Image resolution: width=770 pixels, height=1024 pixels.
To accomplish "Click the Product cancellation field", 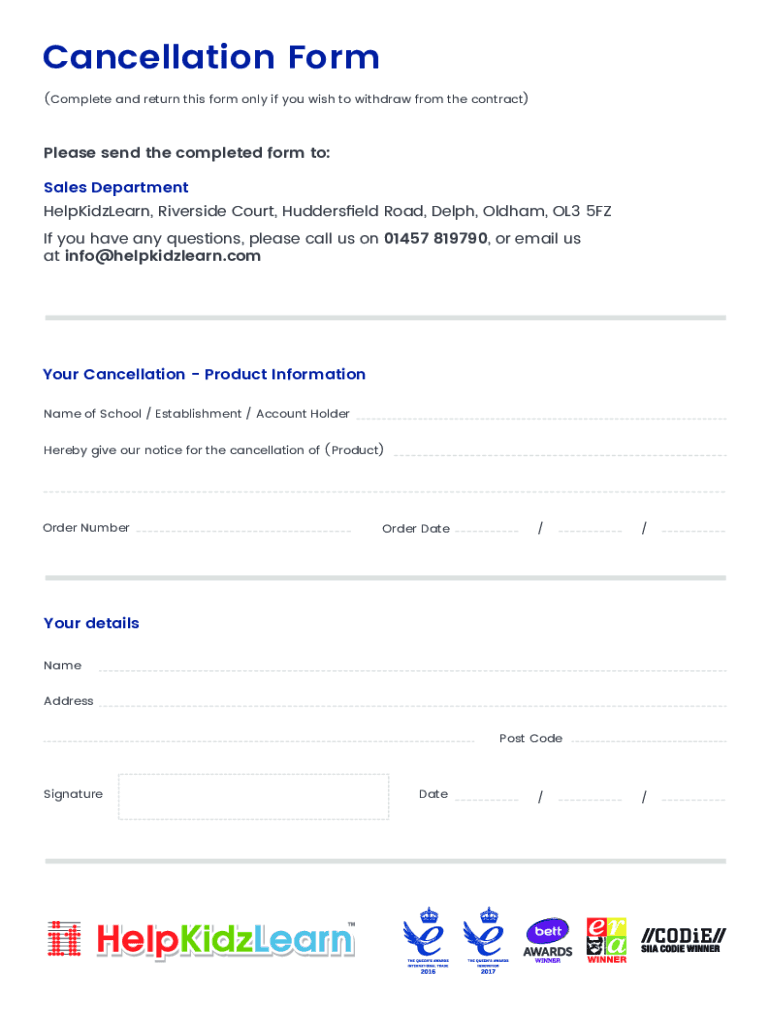I will (559, 450).
